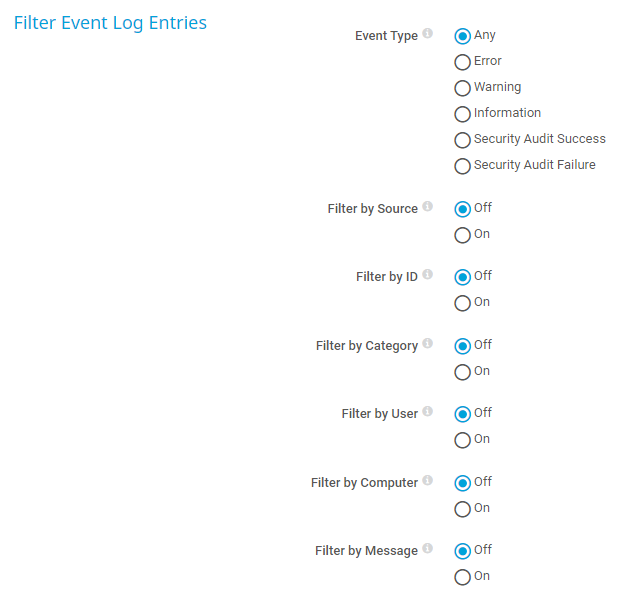Viewport: 636px width, 598px height.
Task: Select Security Audit Failure event type
Action: tap(462, 166)
